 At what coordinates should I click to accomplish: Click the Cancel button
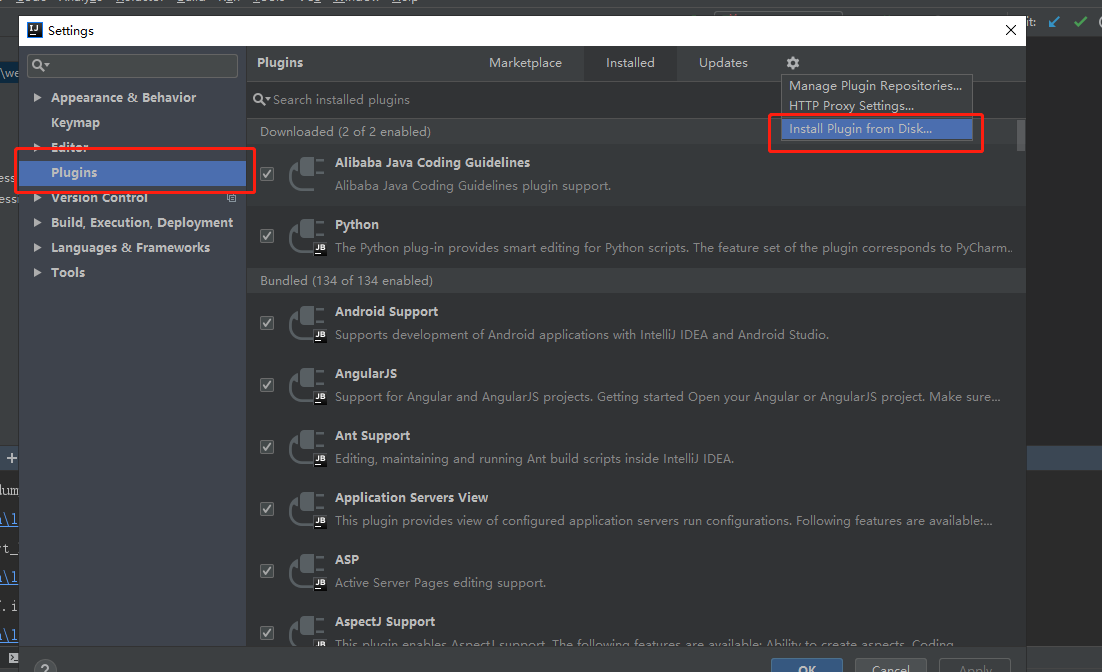[890, 666]
